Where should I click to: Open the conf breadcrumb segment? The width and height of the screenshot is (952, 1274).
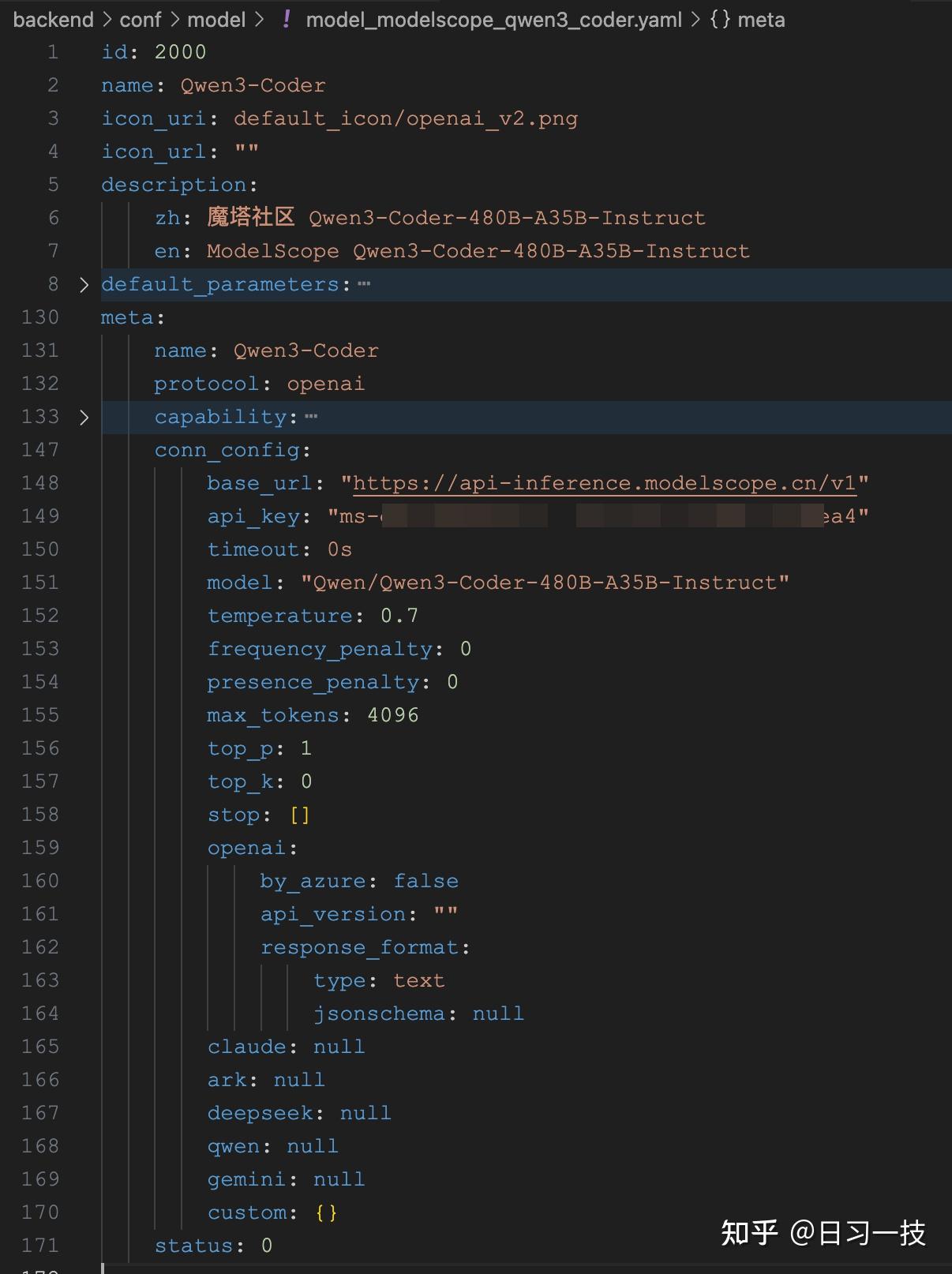[x=141, y=19]
